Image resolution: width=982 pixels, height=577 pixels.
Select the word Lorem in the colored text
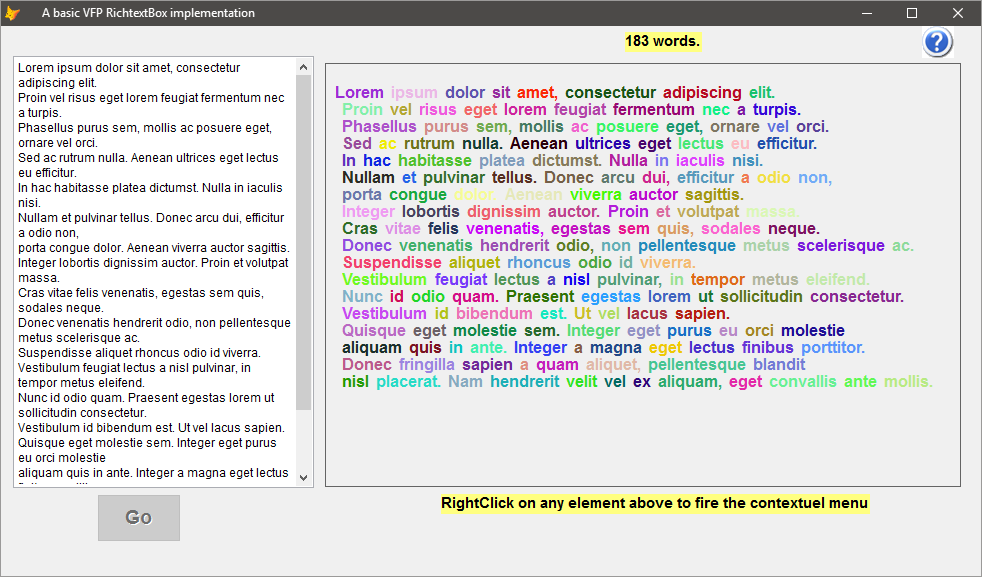tap(359, 92)
